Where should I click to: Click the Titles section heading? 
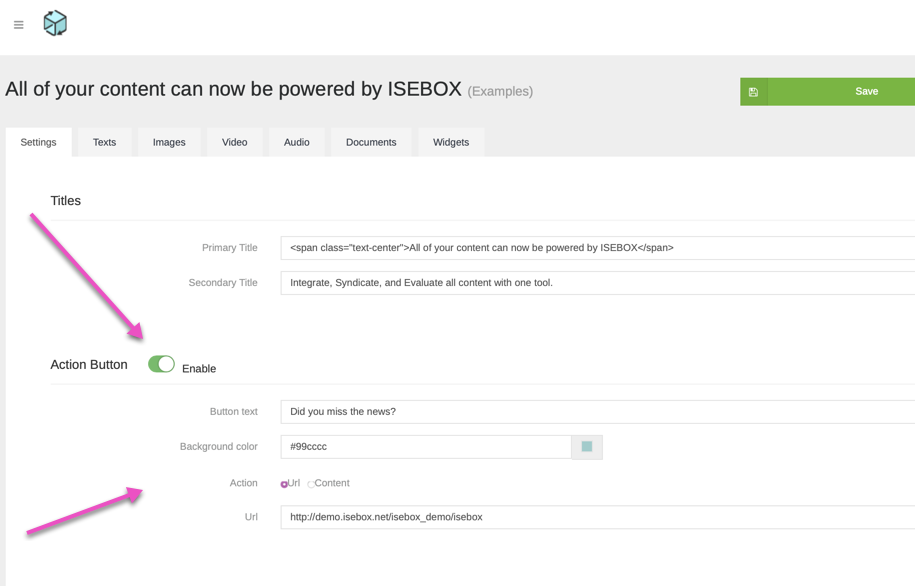click(65, 201)
